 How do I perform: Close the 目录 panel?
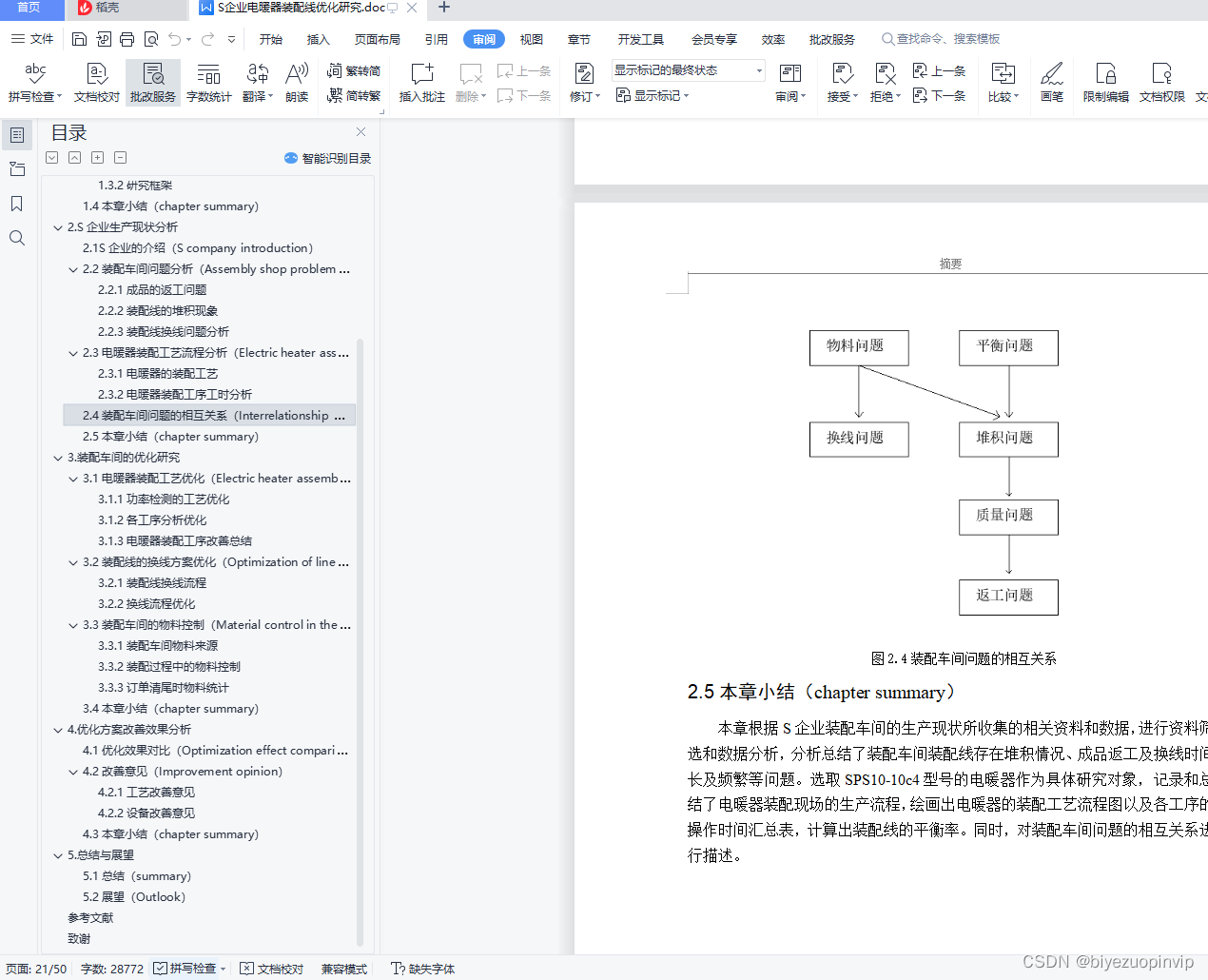(x=360, y=132)
